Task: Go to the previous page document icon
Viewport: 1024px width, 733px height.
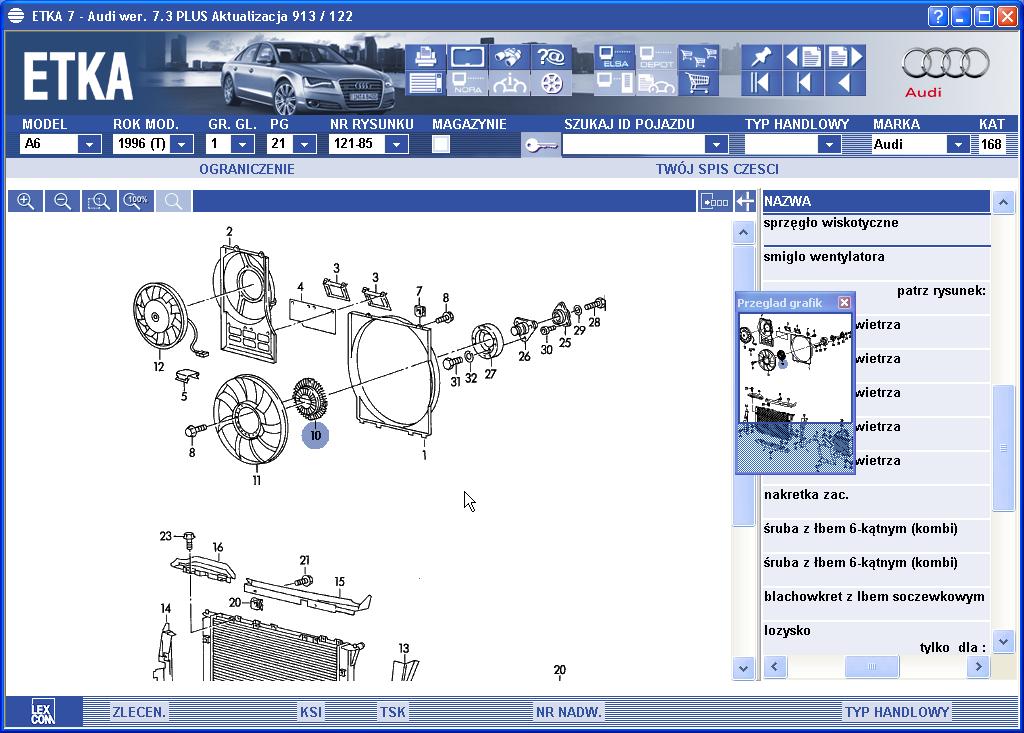Action: (803, 57)
